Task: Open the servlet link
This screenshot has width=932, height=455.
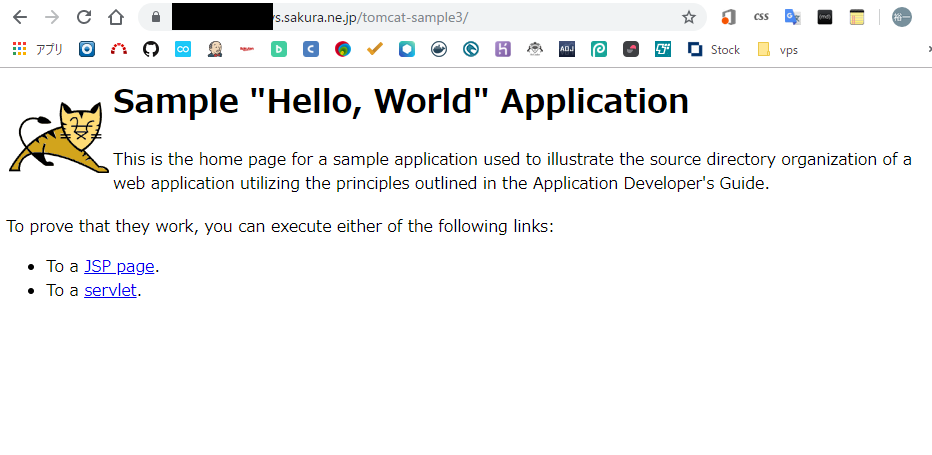Action: click(110, 290)
